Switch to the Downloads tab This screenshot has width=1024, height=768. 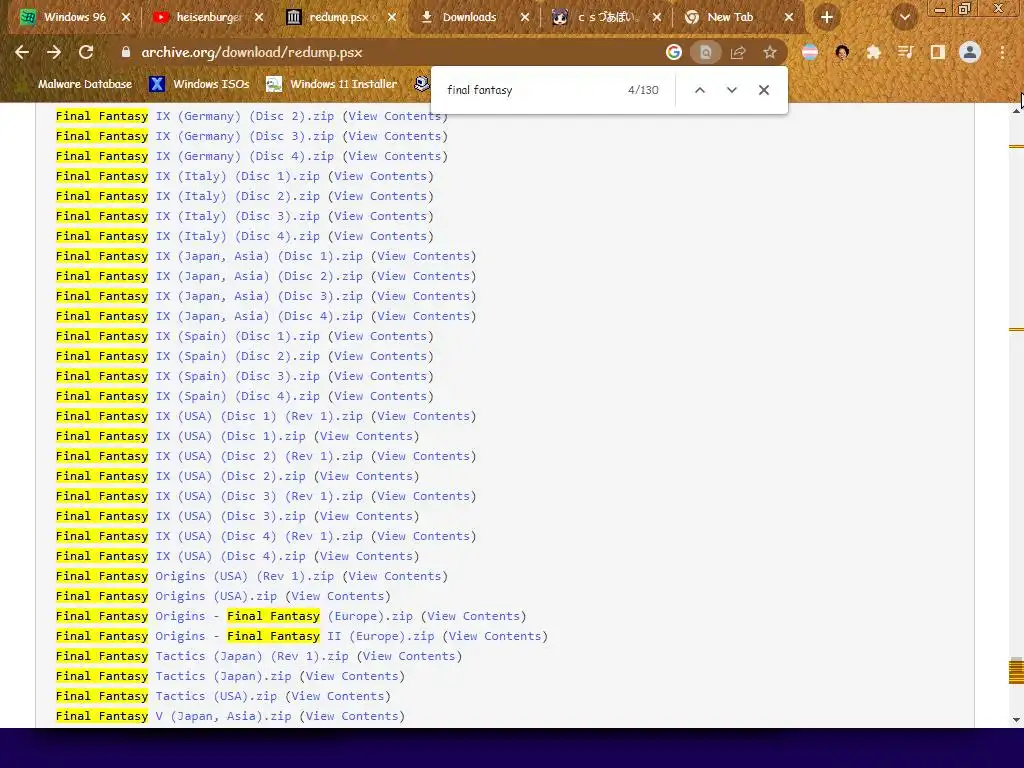[x=473, y=17]
